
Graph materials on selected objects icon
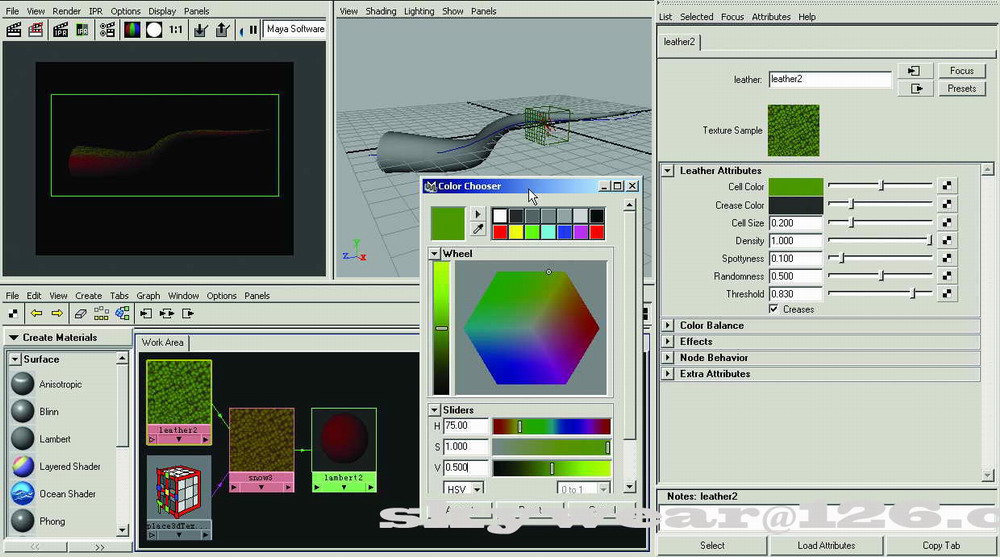point(122,313)
